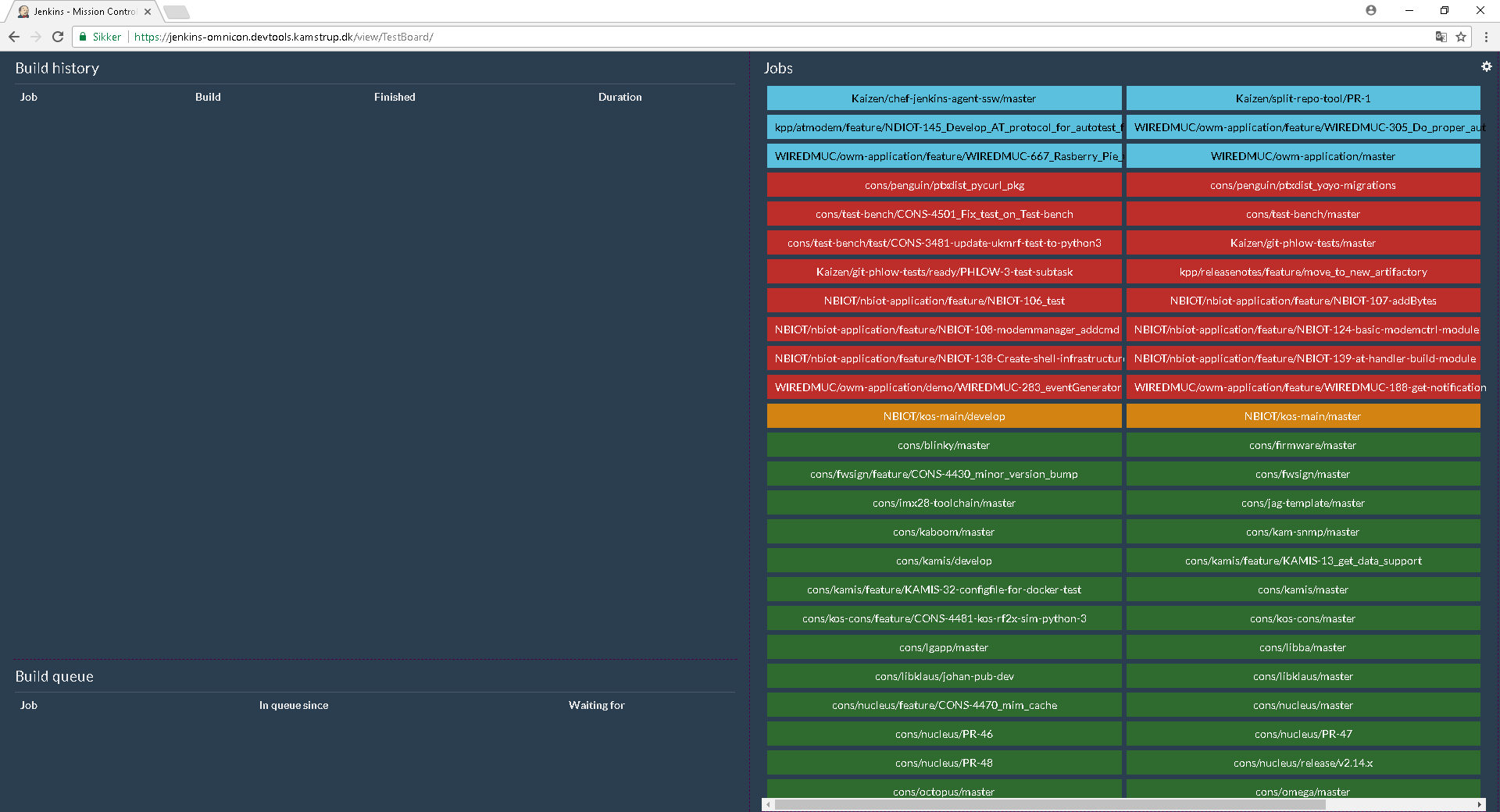Open cons/test-bench/master failed job
The width and height of the screenshot is (1500, 812).
coord(1302,214)
